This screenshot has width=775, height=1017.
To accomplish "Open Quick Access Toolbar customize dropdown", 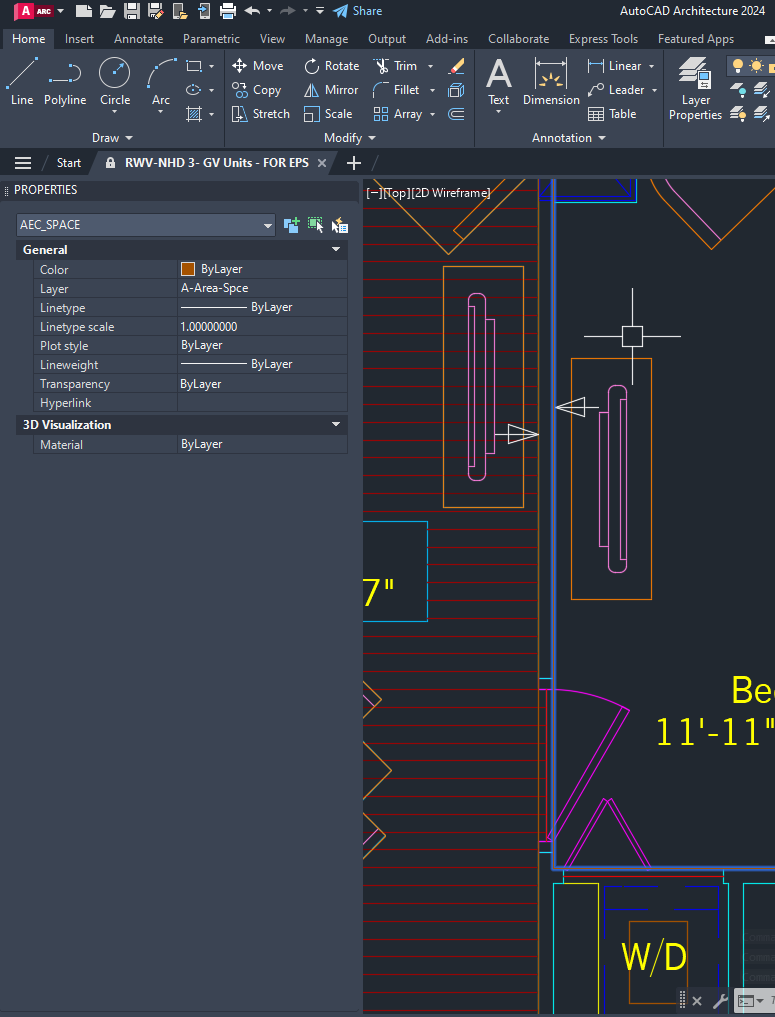I will [x=319, y=11].
